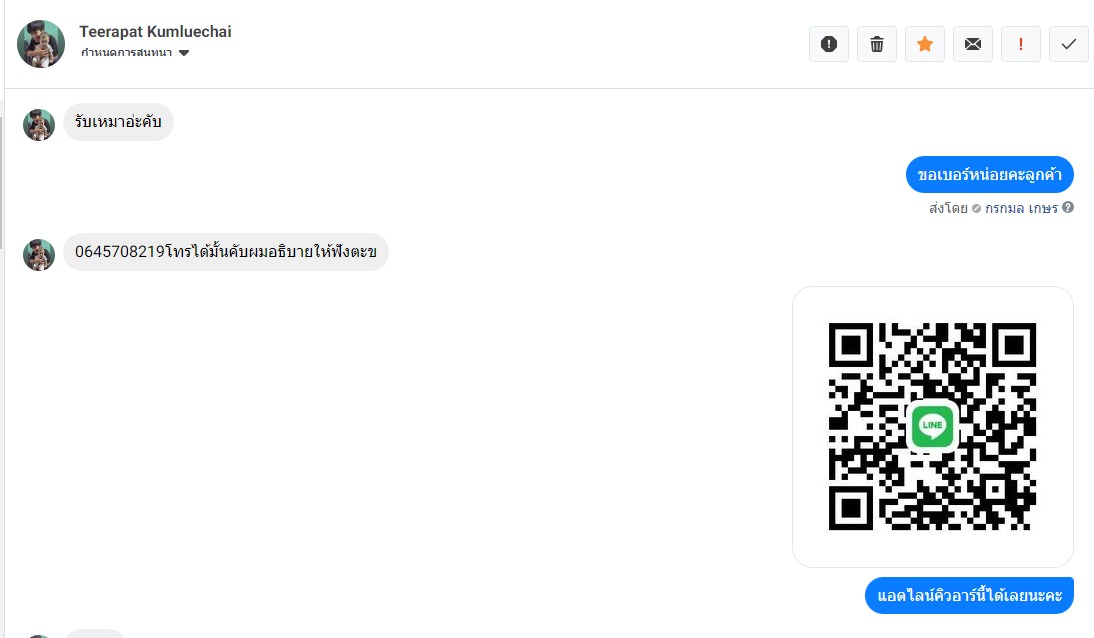Screen dimensions: 1094x638
Task: Toggle the orange star follow-up icon
Action: (925, 44)
